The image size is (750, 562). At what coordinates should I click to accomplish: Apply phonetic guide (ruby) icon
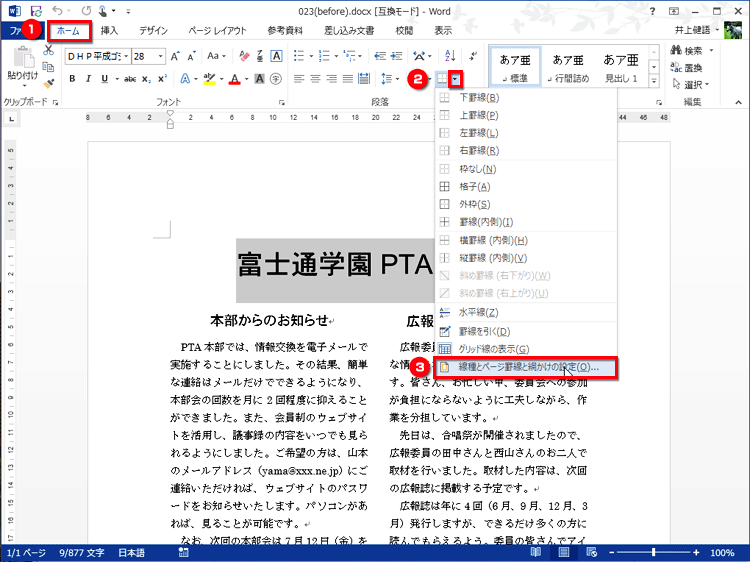[260, 56]
